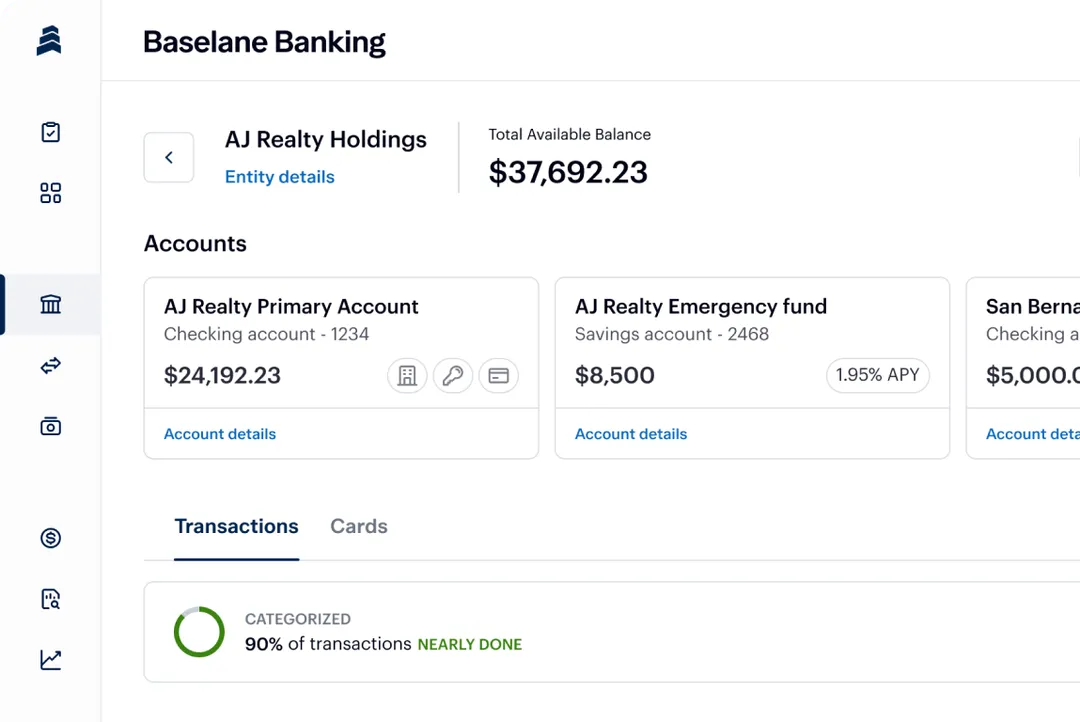
Task: Switch to the Transactions tab
Action: coord(237,527)
